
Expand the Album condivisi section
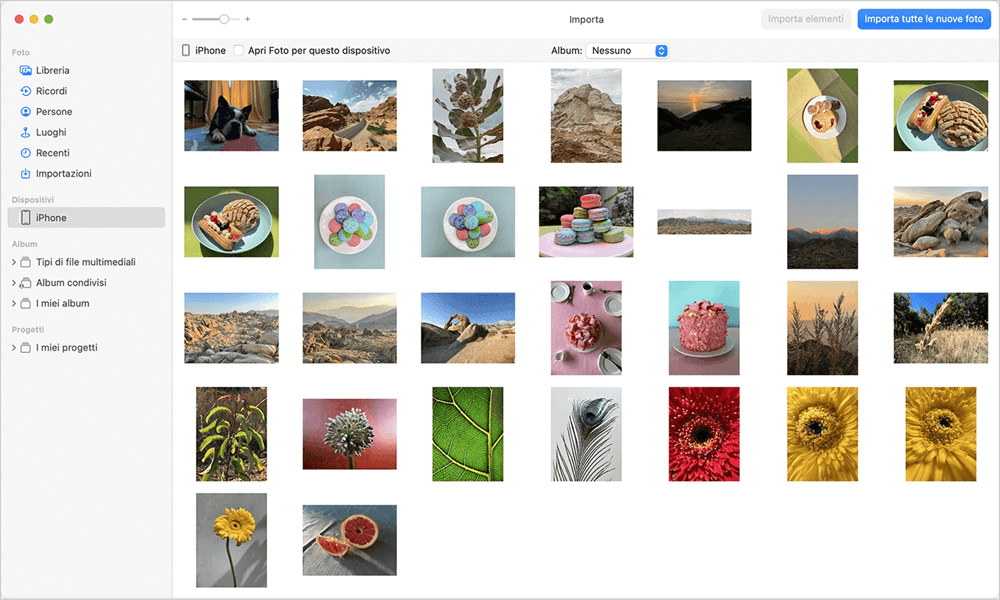14,283
